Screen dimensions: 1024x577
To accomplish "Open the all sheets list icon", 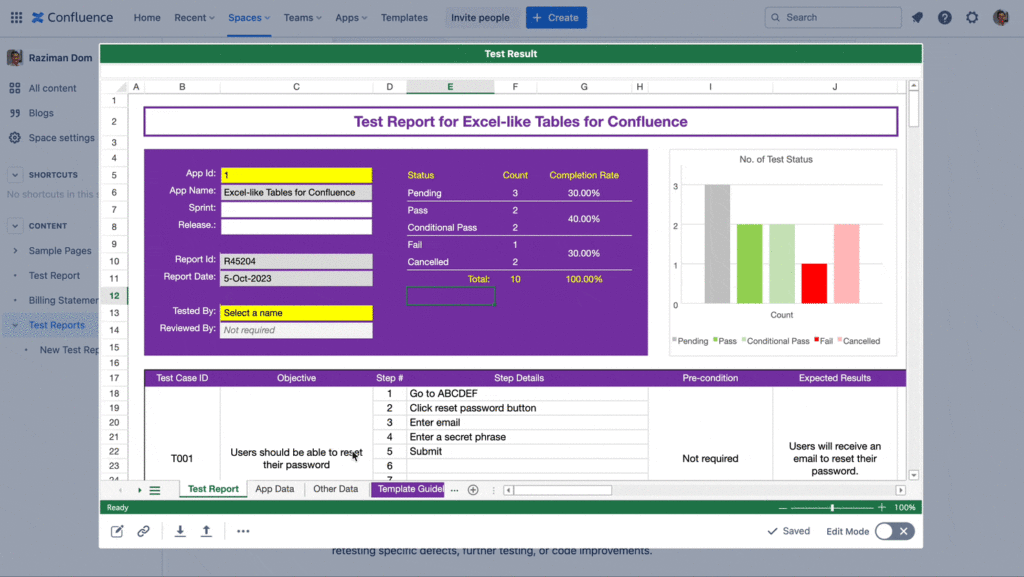I will click(155, 490).
